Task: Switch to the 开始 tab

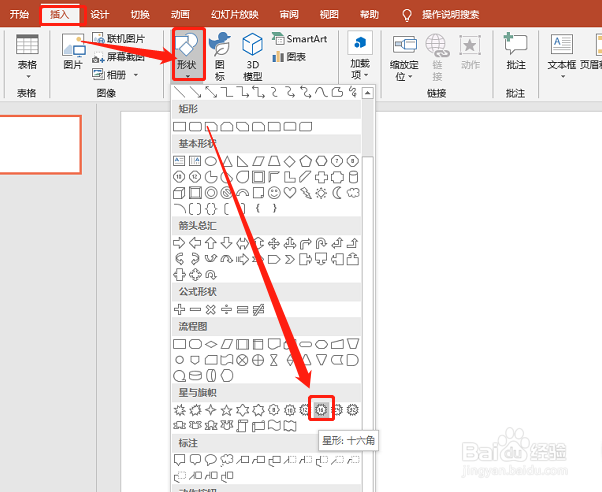Action: point(19,15)
